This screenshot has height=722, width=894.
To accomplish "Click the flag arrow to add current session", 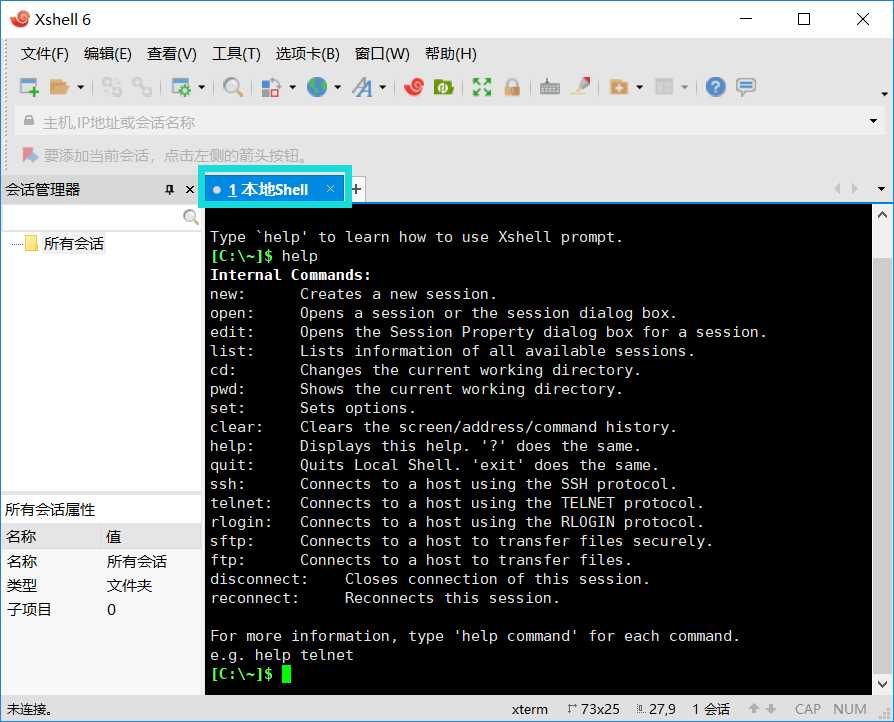I will pos(30,154).
